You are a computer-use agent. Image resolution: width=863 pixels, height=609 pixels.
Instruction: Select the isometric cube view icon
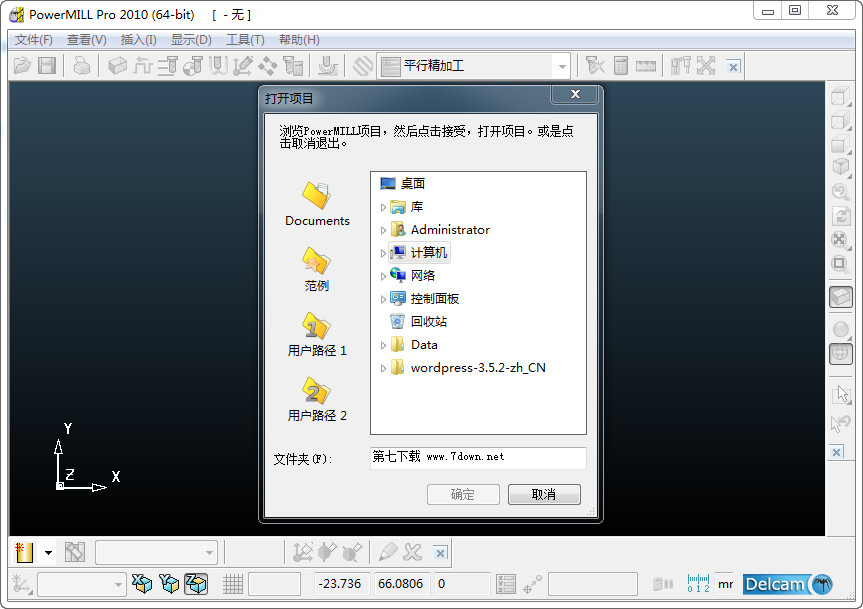pyautogui.click(x=840, y=166)
